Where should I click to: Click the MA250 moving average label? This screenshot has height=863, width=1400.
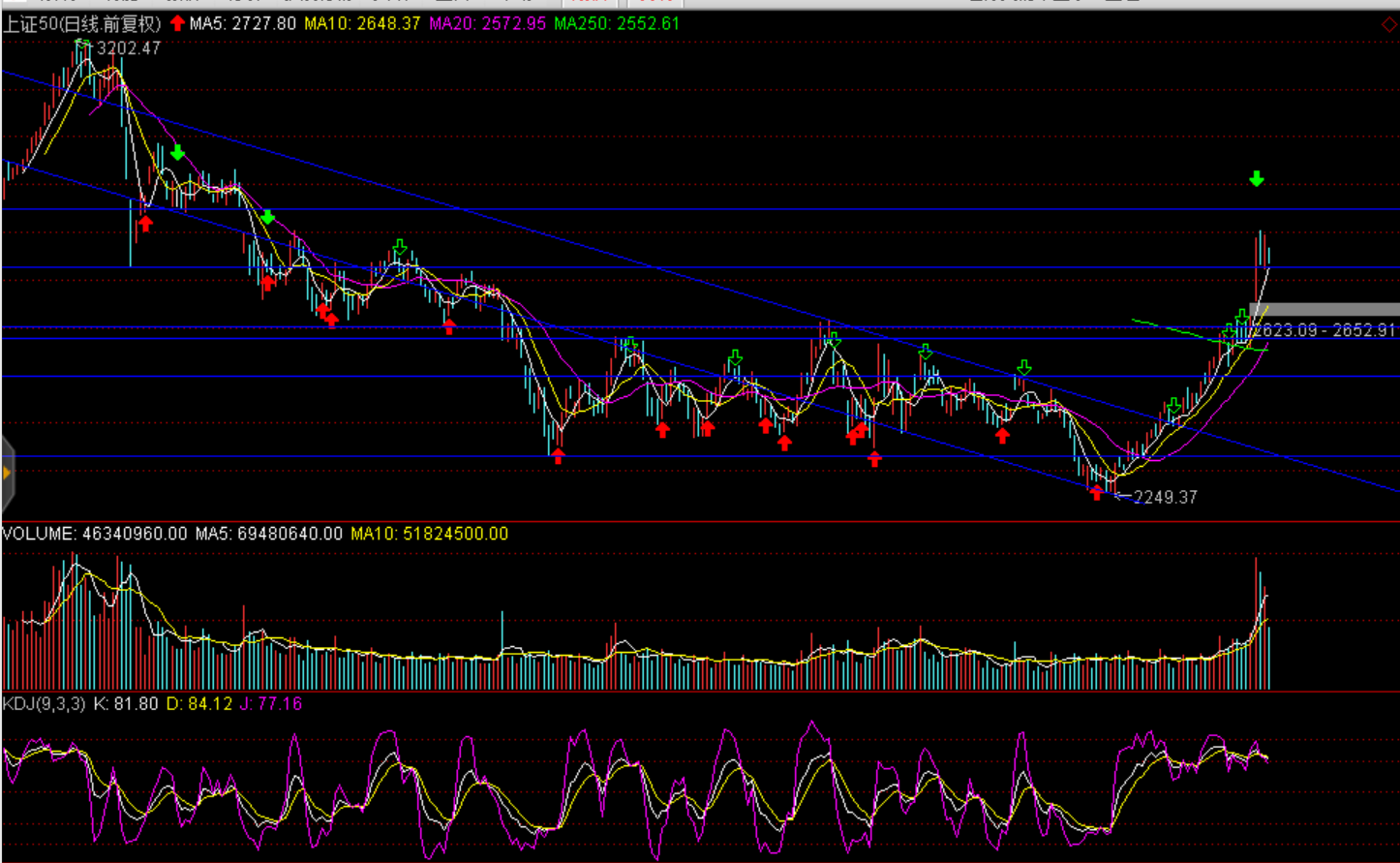click(x=617, y=23)
